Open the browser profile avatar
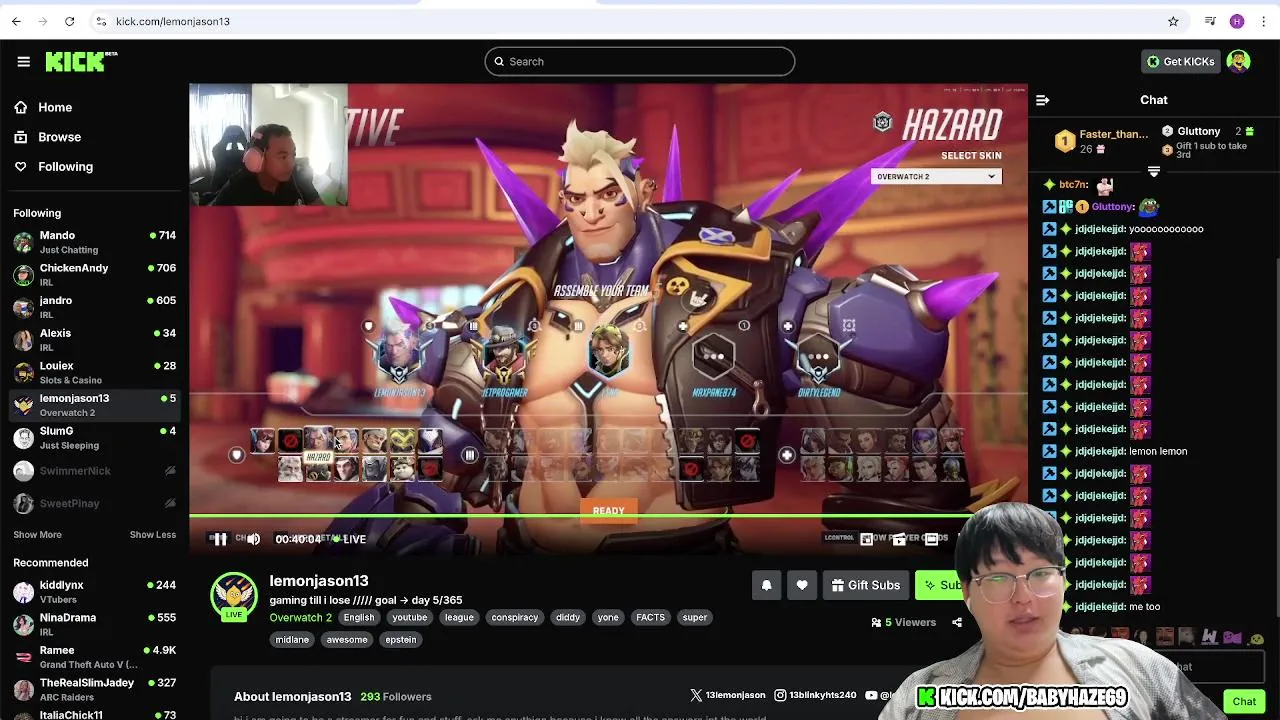1280x720 pixels. click(1237, 21)
